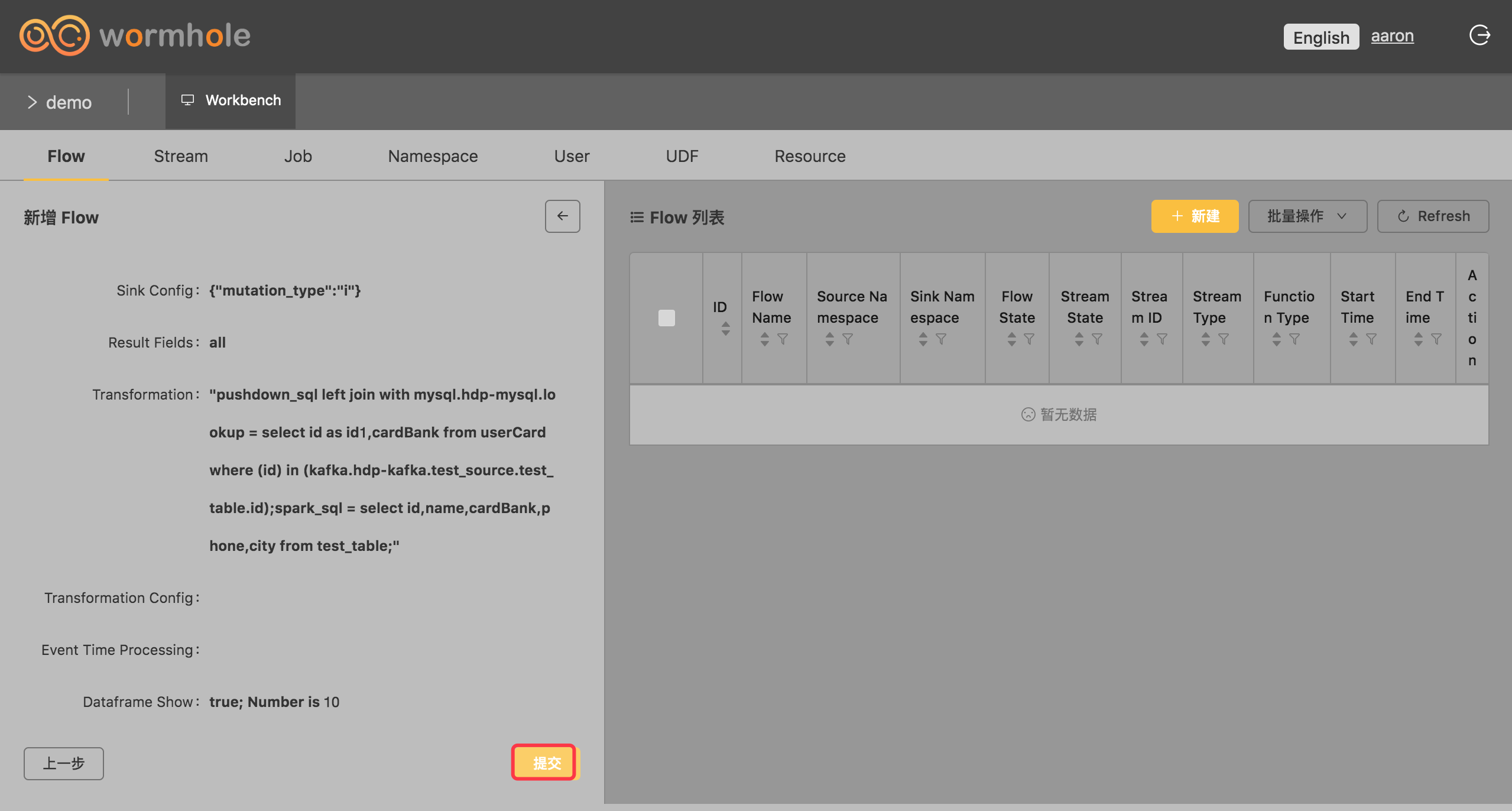
Task: Switch language with English toggle
Action: (x=1320, y=37)
